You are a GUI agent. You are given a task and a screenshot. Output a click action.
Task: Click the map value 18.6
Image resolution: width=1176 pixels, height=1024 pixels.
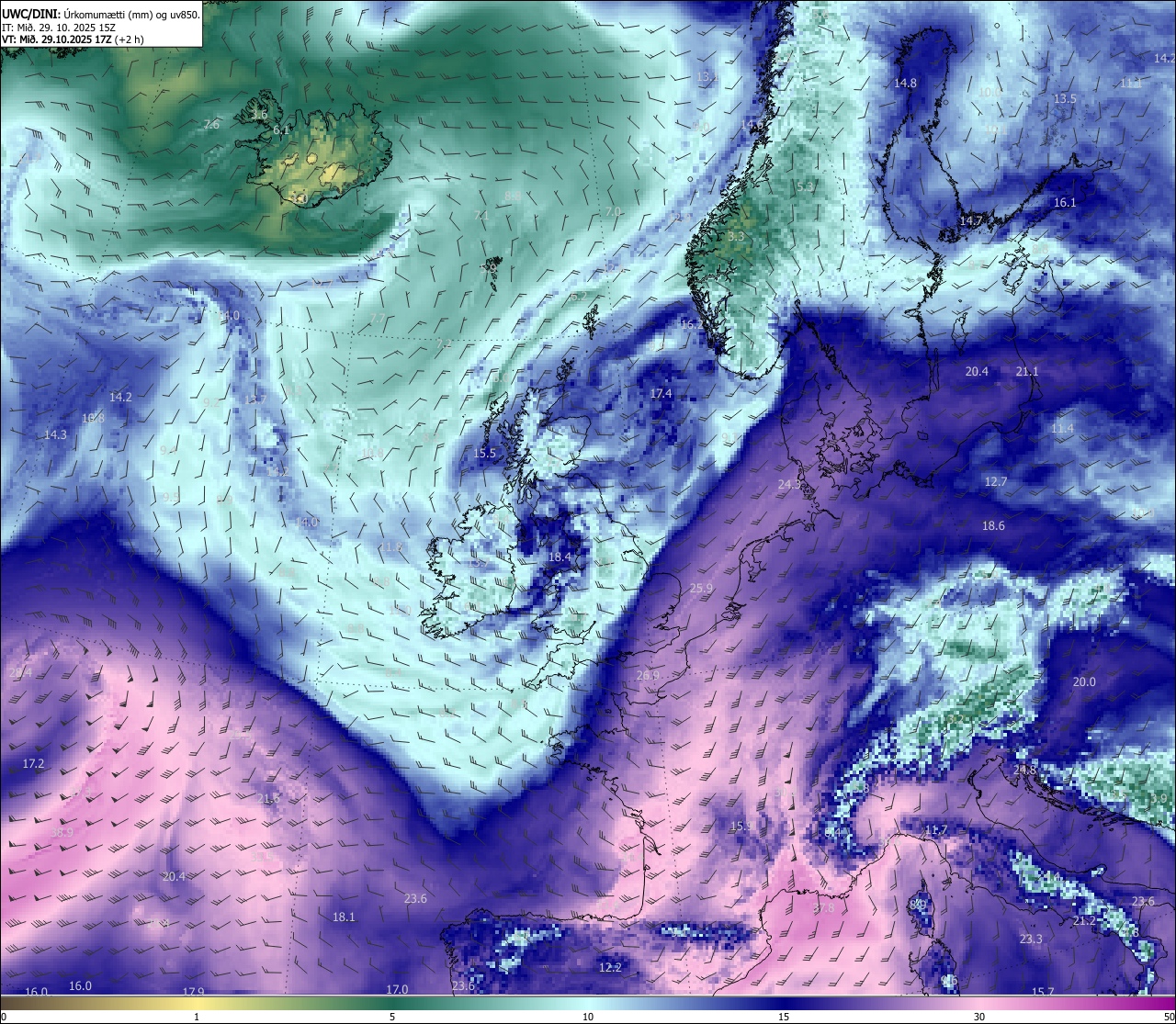pyautogui.click(x=993, y=526)
